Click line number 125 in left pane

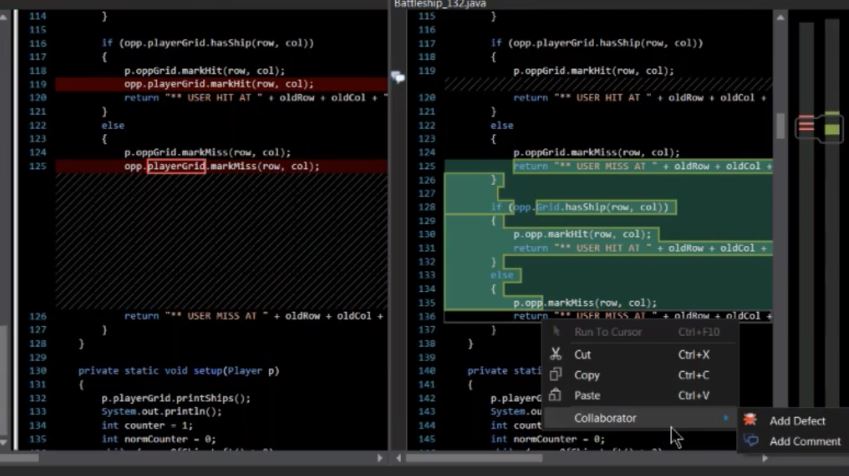37,166
